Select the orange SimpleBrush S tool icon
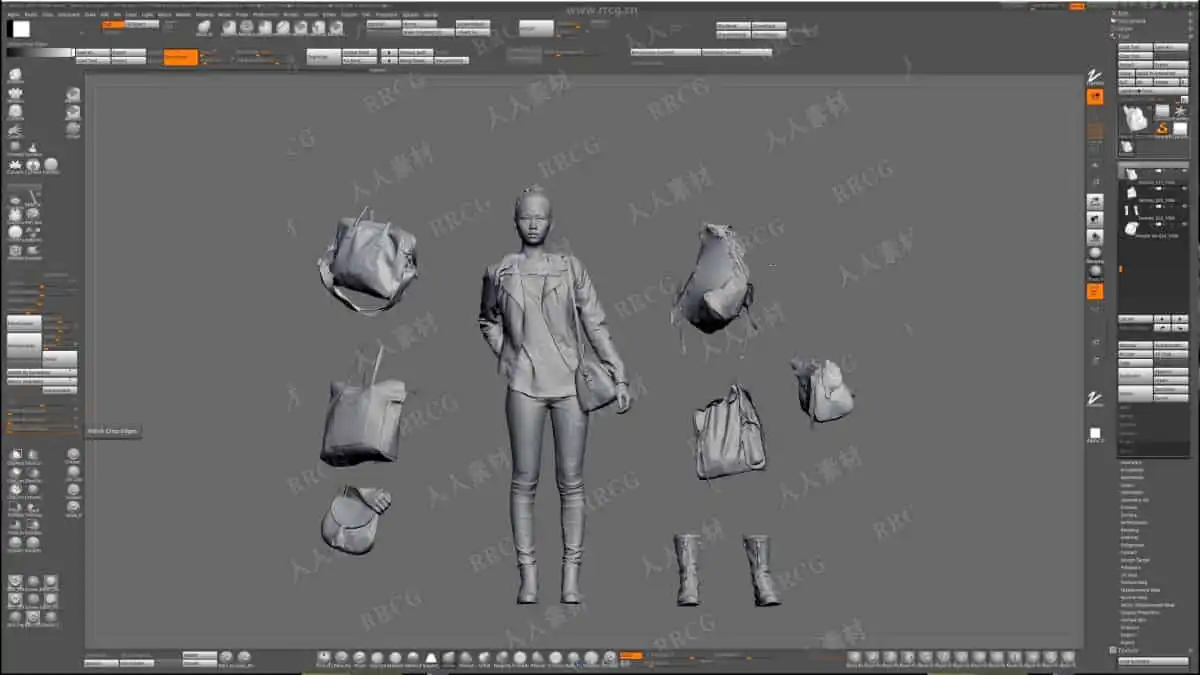 [1162, 129]
